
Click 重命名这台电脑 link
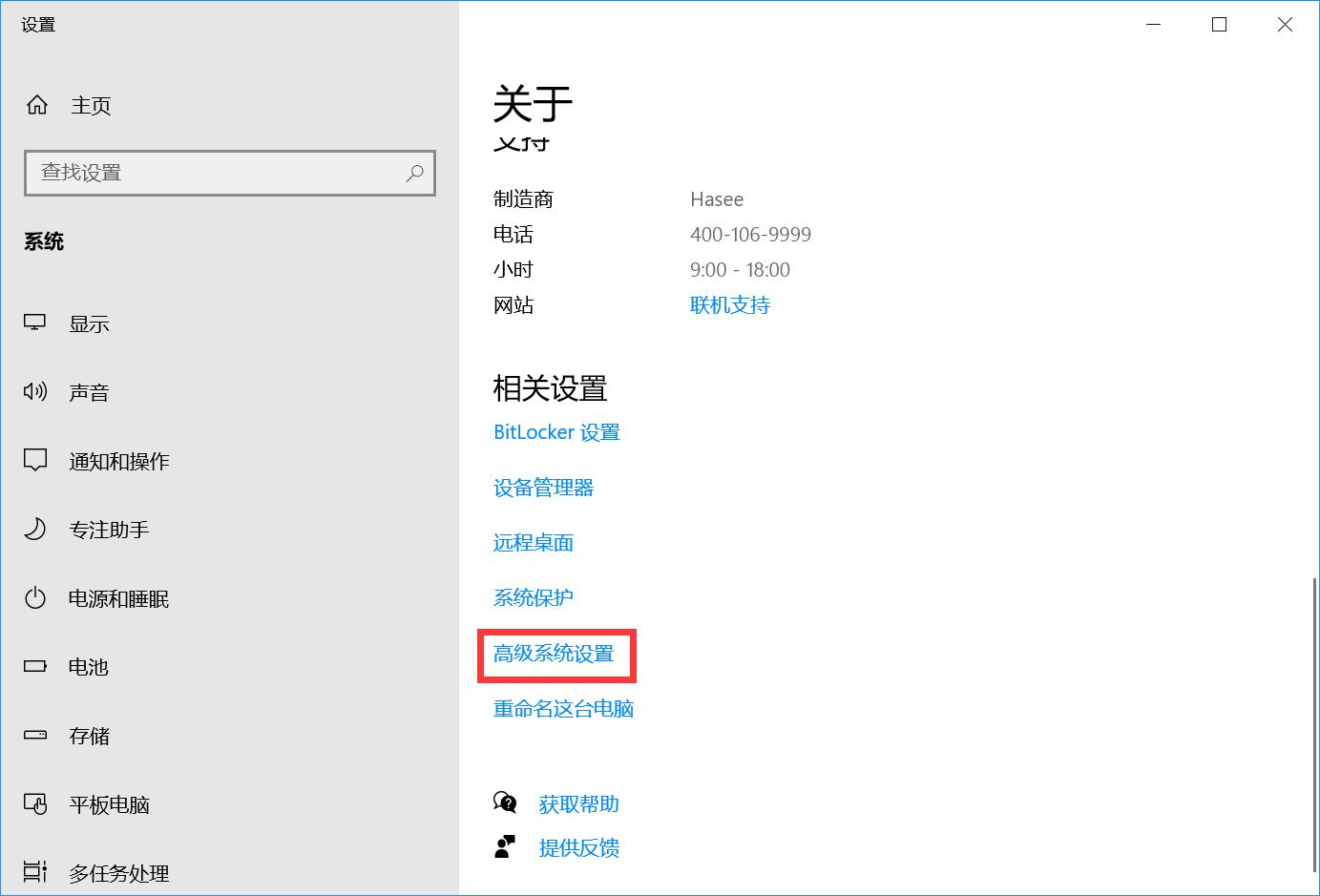[x=563, y=709]
